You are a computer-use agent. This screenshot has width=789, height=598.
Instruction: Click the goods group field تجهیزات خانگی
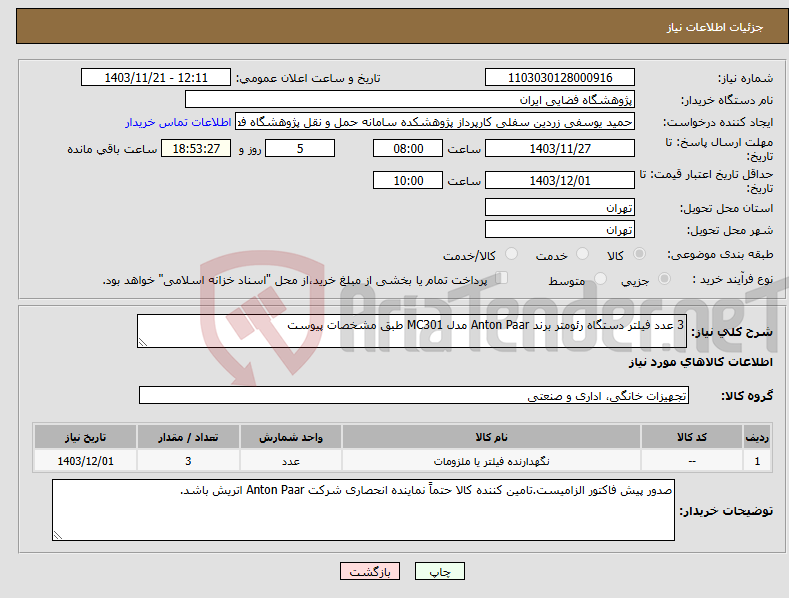(x=414, y=396)
